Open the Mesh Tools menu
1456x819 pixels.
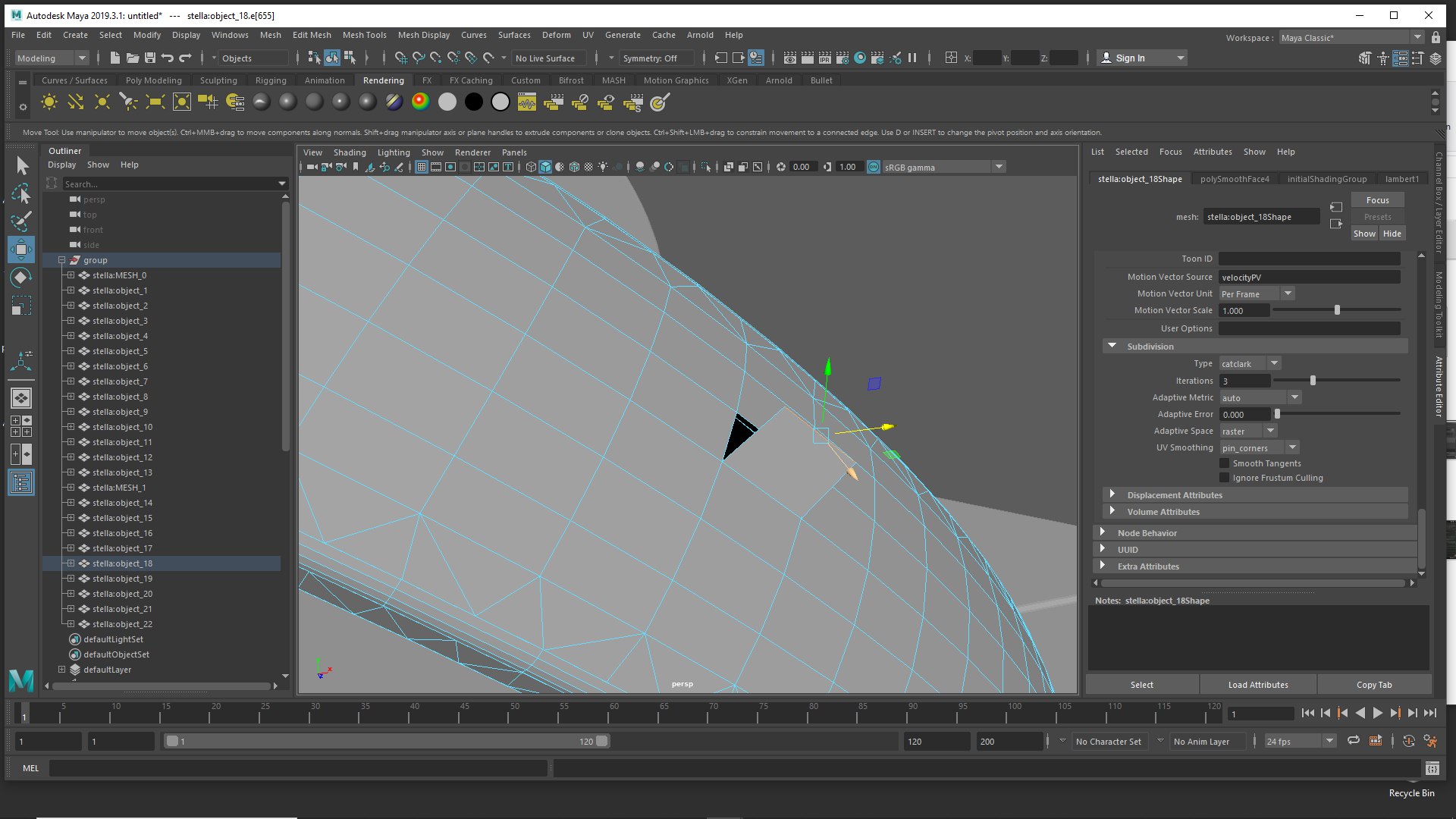click(x=364, y=35)
